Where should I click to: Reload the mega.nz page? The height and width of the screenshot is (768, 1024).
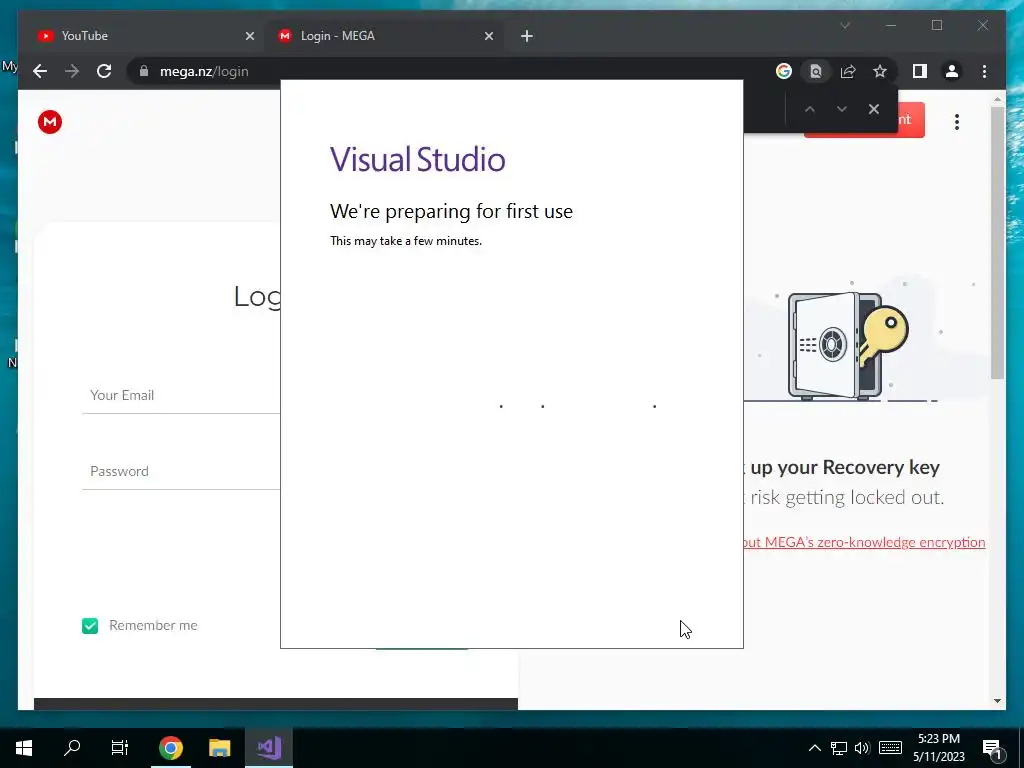104,71
